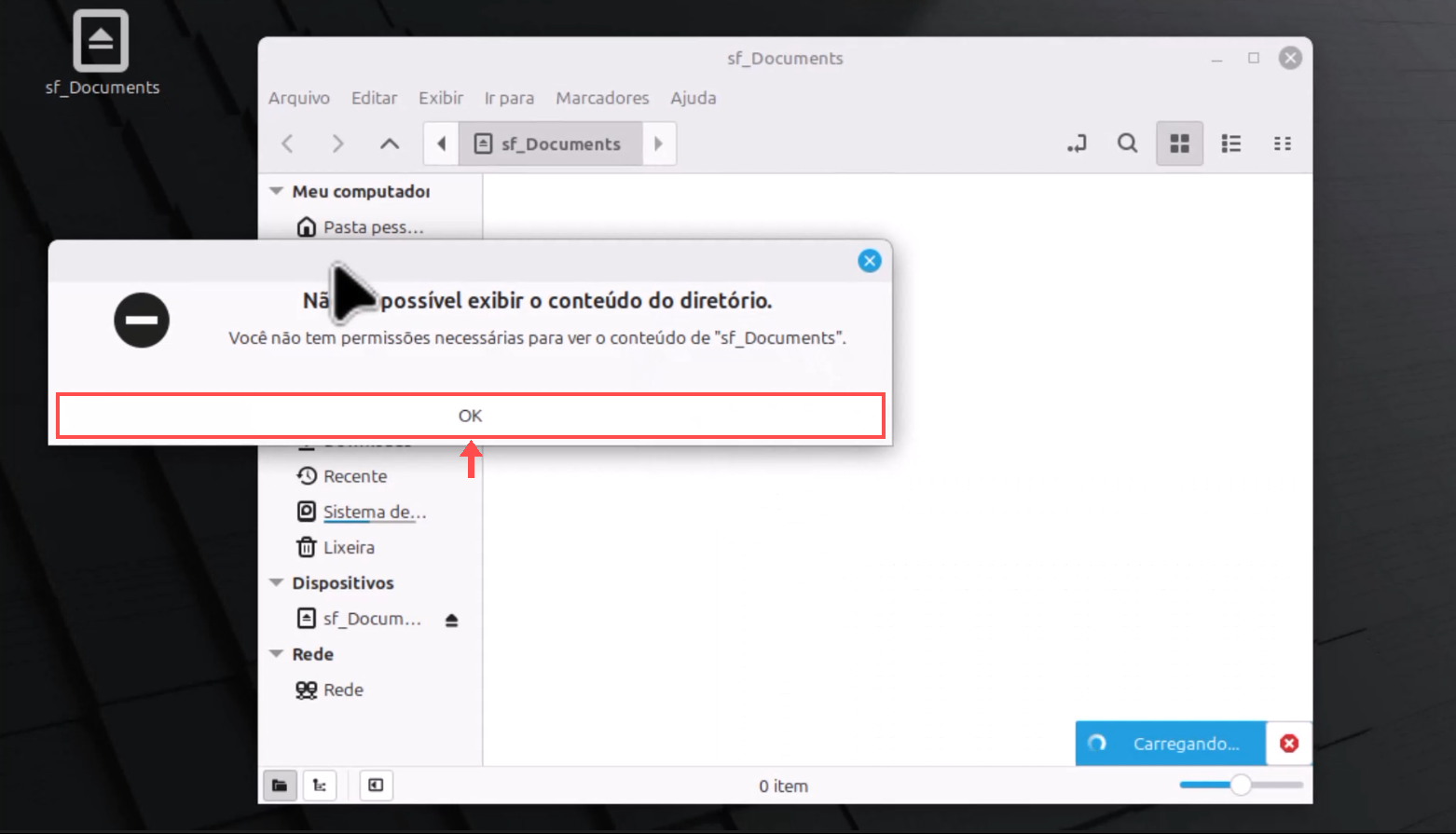This screenshot has width=1456, height=834.
Task: Toggle location entry mode icon
Action: (x=1077, y=144)
